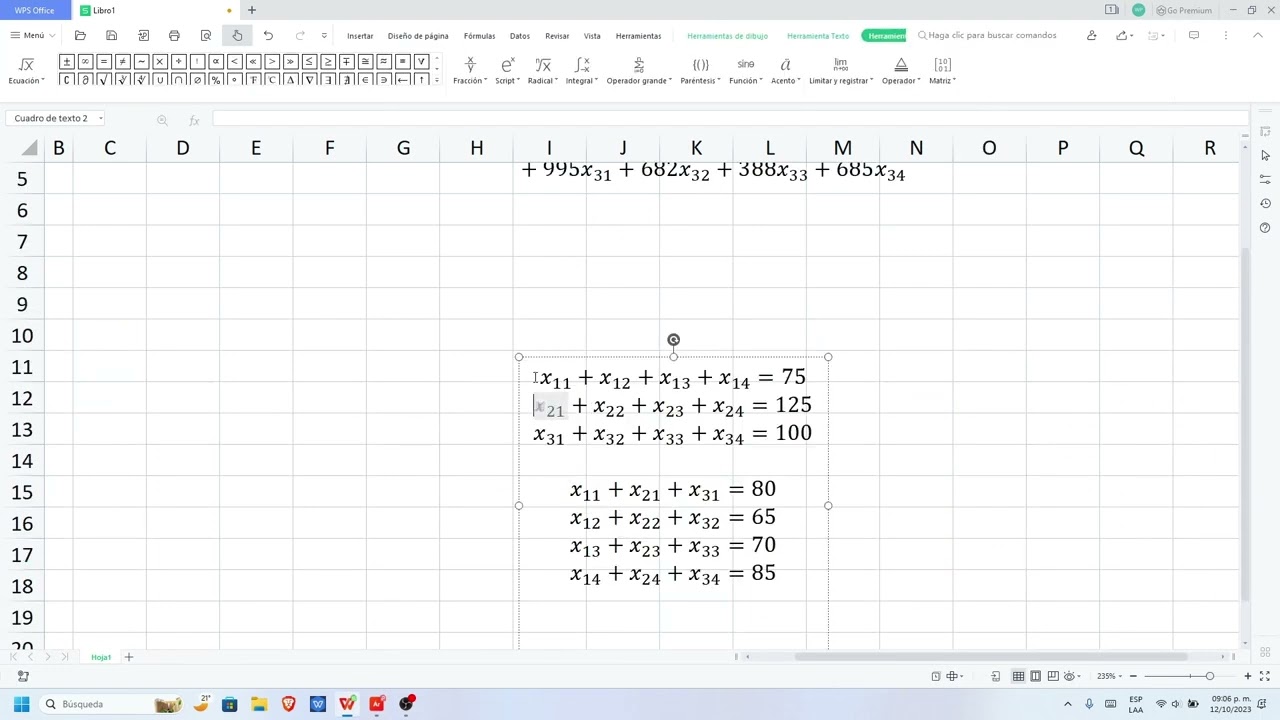The height and width of the screenshot is (720, 1280).
Task: Insert the percent symbol
Action: (x=216, y=80)
